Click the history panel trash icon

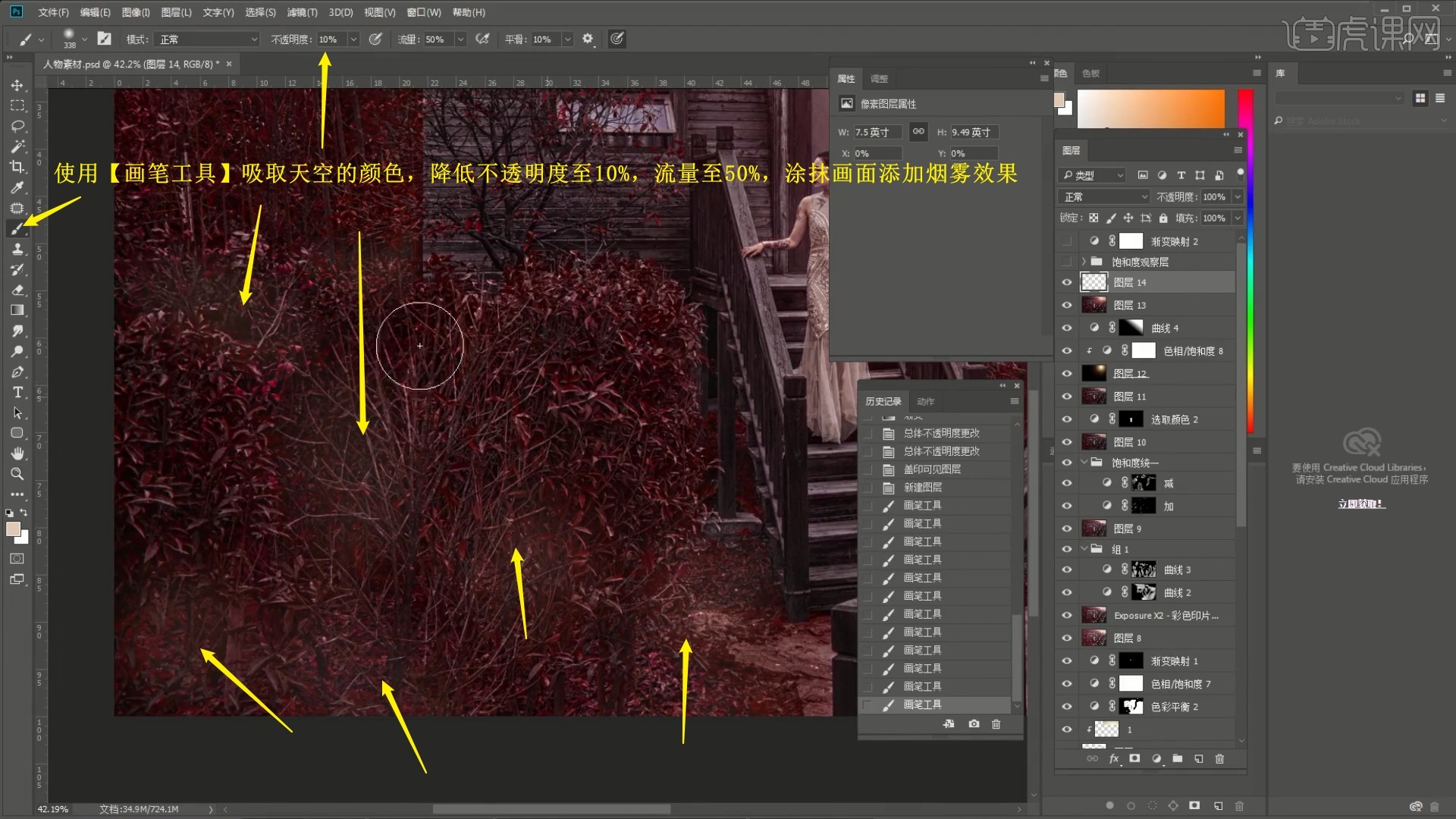click(996, 724)
